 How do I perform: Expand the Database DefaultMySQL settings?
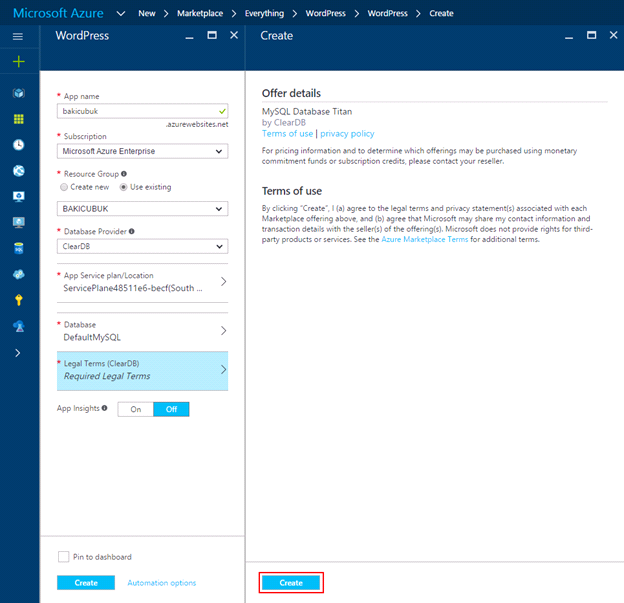pos(142,331)
